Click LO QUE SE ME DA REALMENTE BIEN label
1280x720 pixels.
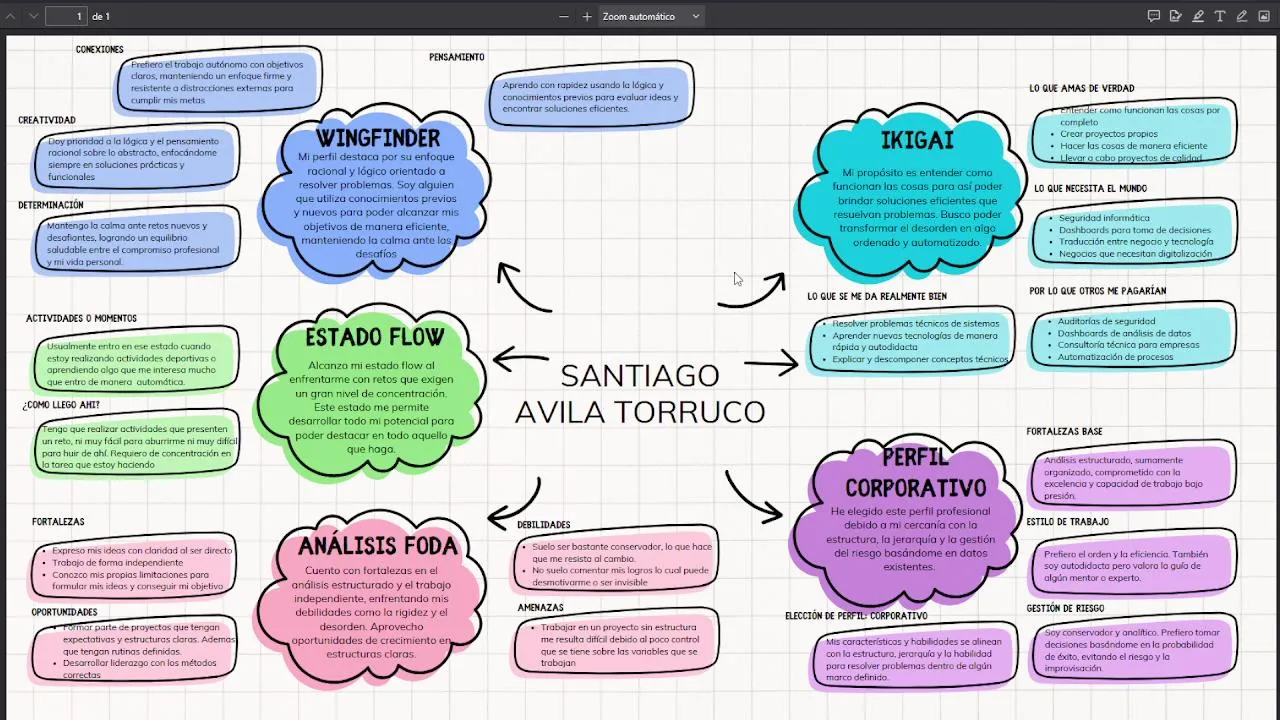point(877,296)
